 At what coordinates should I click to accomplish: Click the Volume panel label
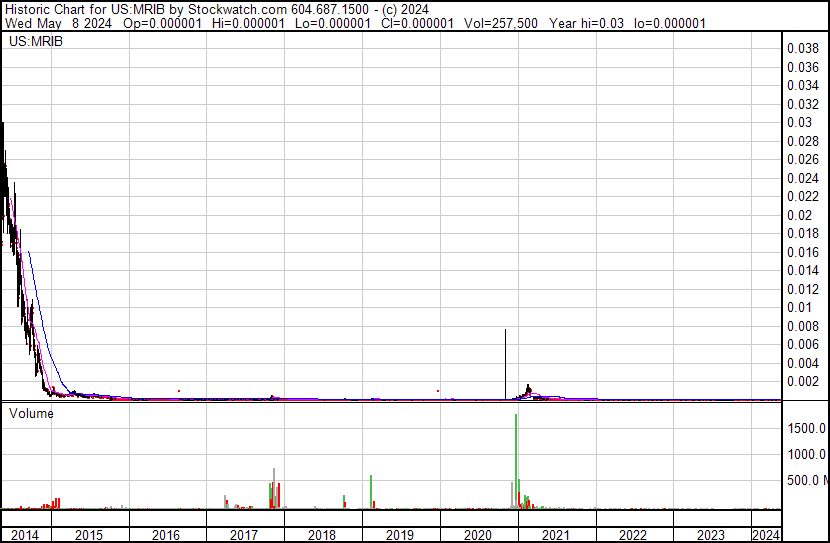pyautogui.click(x=31, y=413)
